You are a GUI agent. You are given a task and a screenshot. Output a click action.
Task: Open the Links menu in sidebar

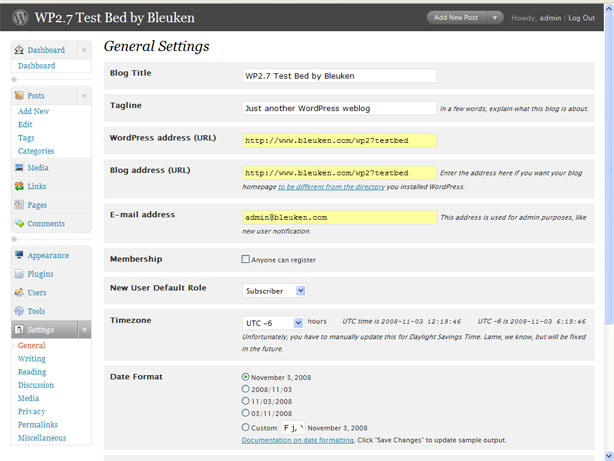coord(37,186)
